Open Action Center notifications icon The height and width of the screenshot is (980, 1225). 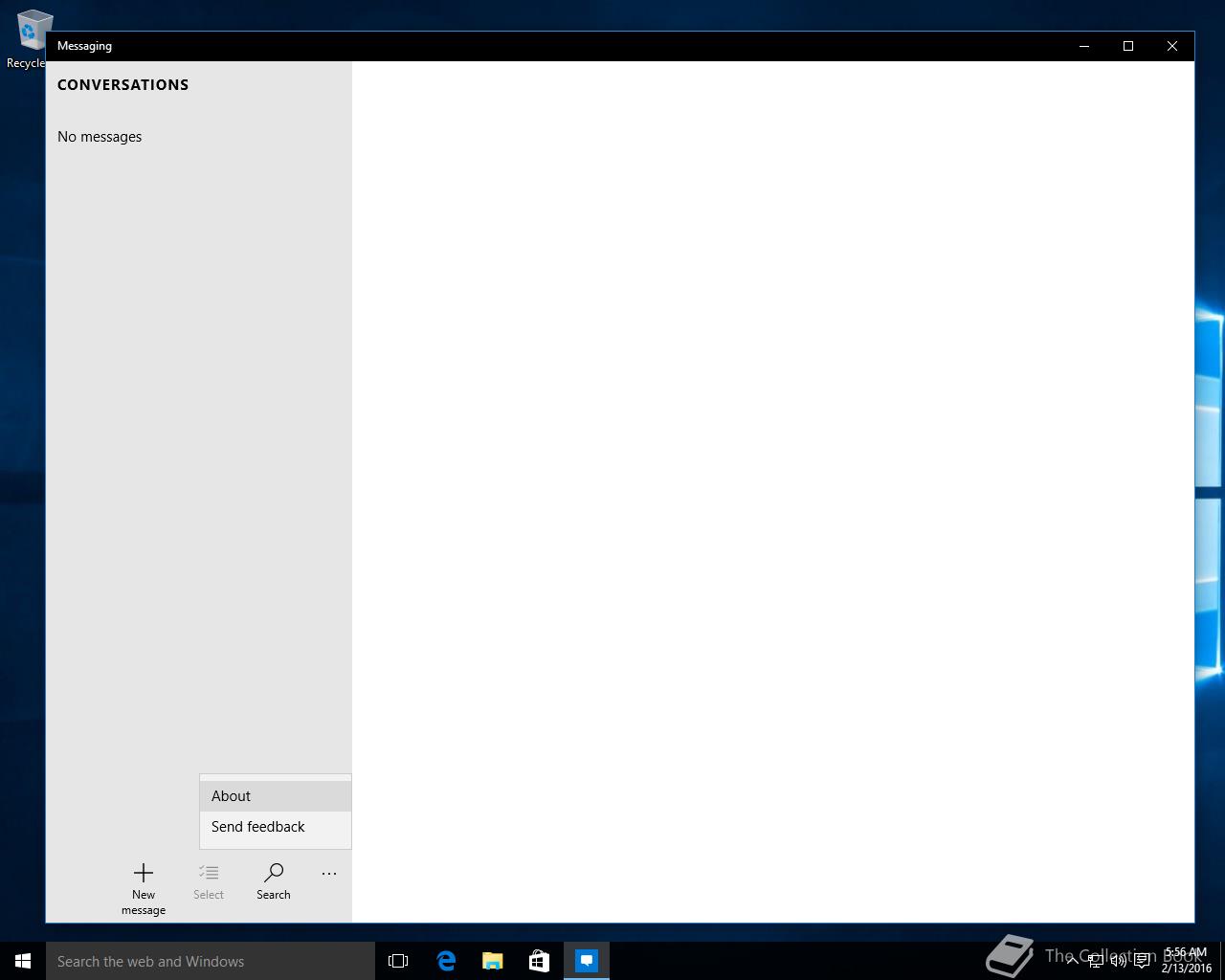[1142, 961]
